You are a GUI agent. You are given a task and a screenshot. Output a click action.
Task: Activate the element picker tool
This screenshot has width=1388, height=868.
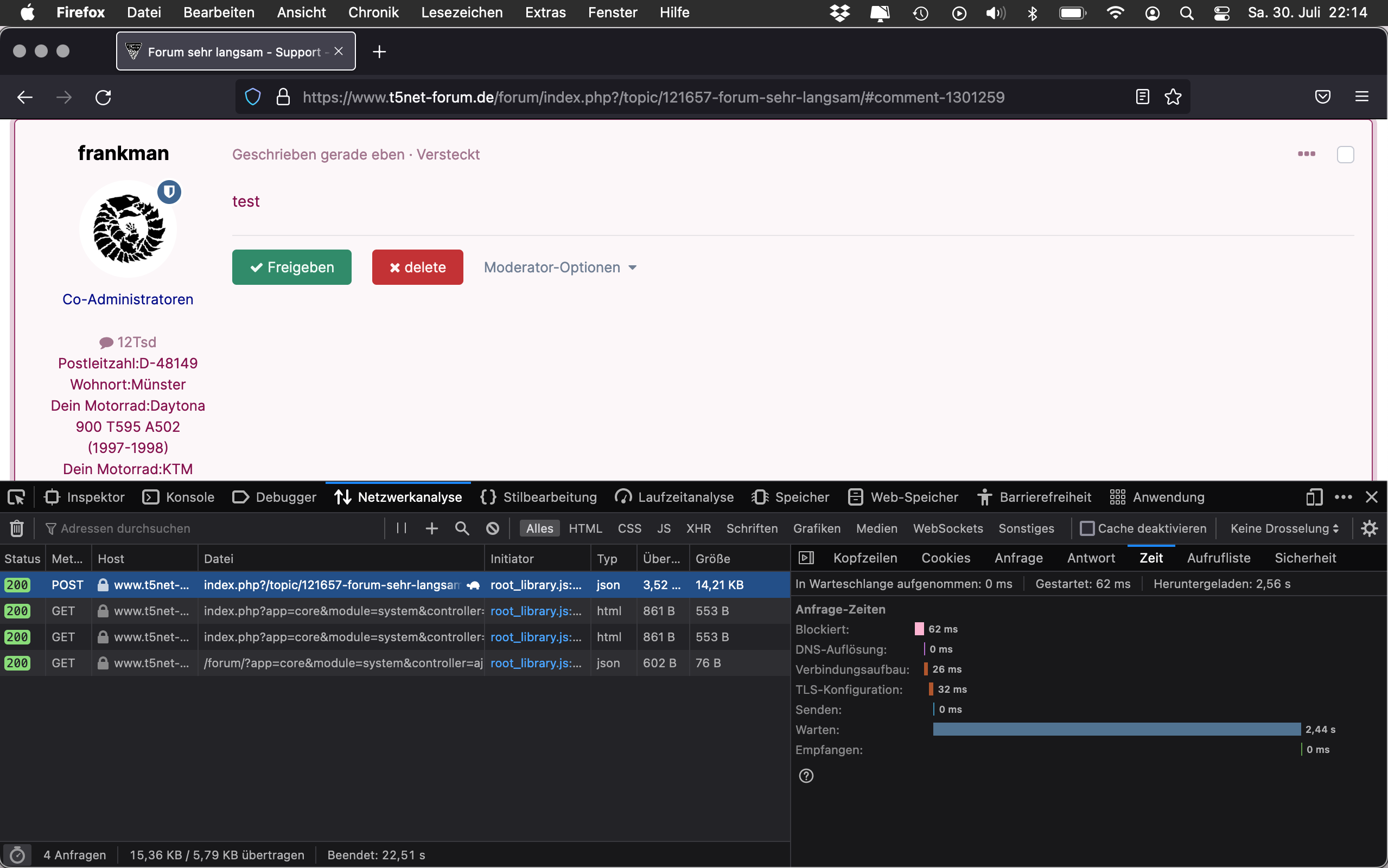pos(16,497)
